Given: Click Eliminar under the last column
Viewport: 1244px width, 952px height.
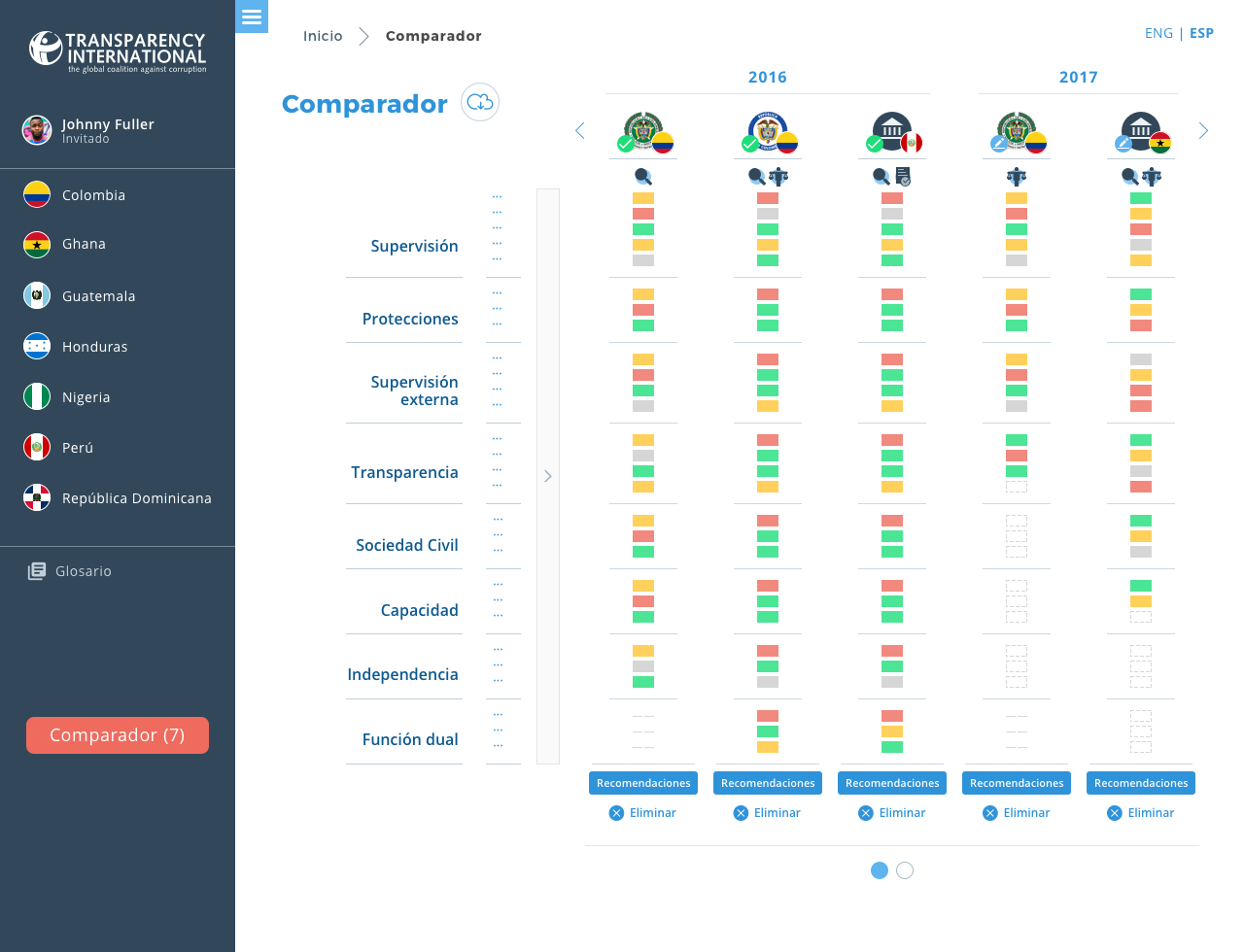Looking at the screenshot, I should [x=1141, y=813].
